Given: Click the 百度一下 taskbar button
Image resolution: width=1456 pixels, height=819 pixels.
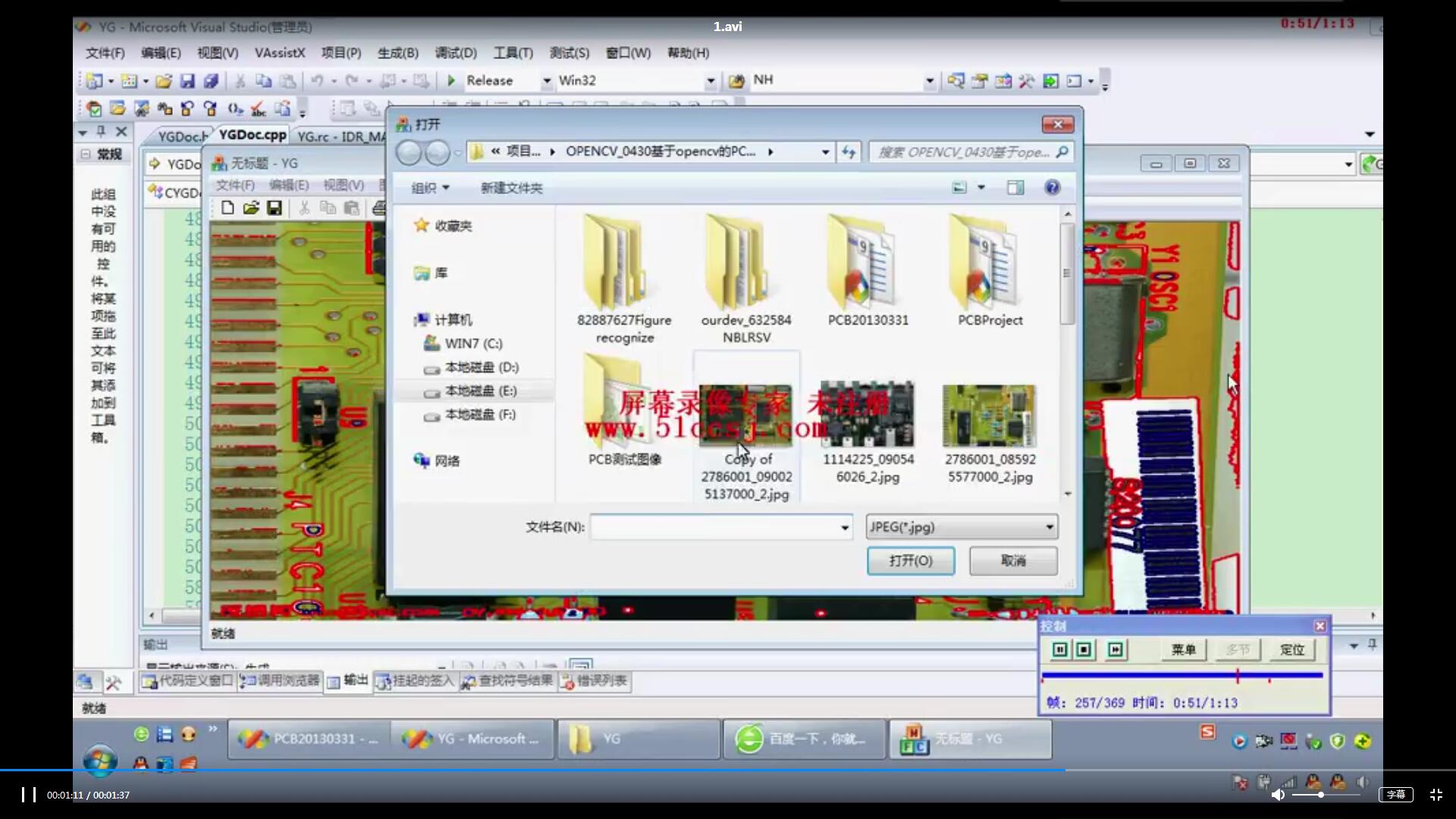Looking at the screenshot, I should pyautogui.click(x=804, y=739).
